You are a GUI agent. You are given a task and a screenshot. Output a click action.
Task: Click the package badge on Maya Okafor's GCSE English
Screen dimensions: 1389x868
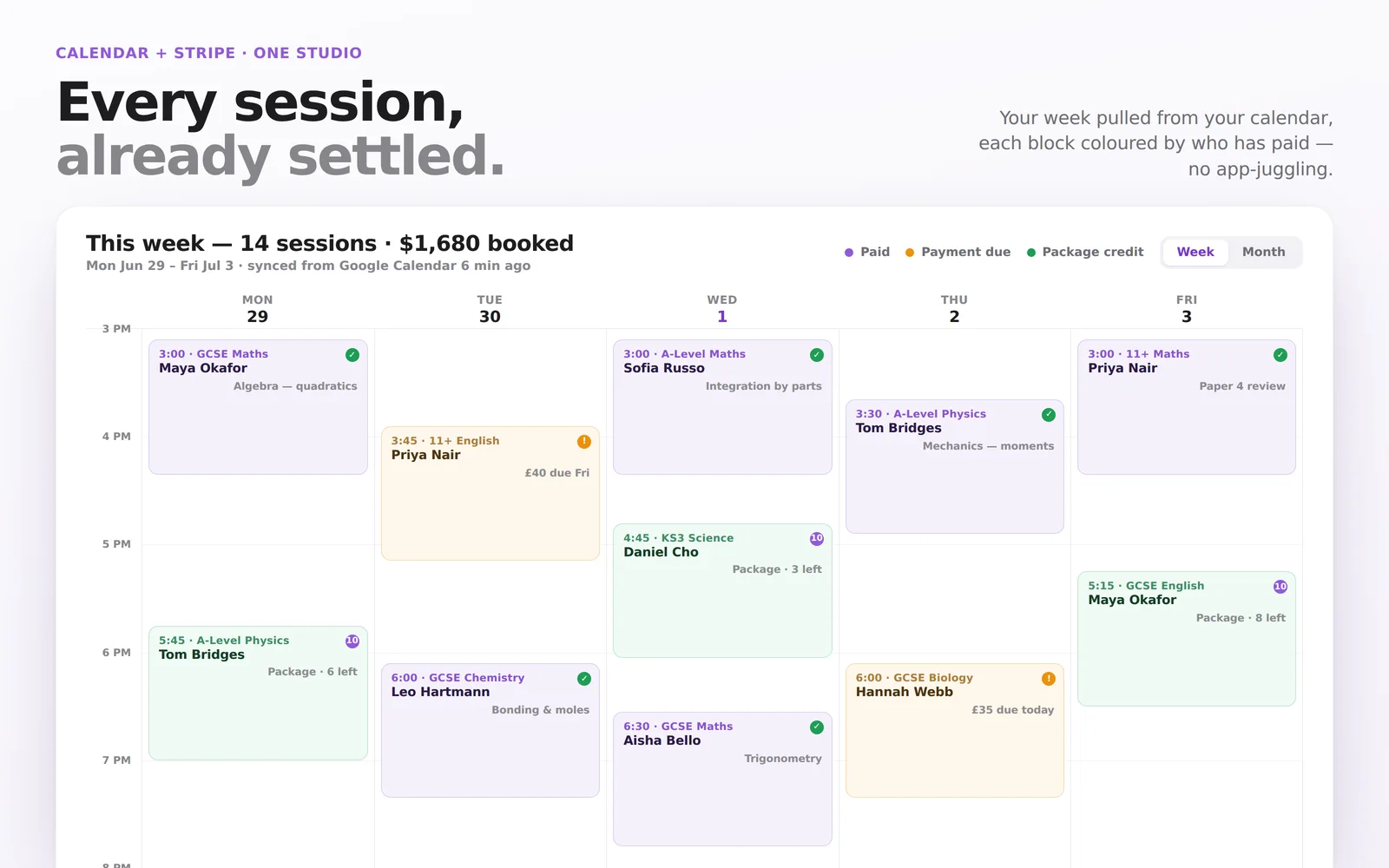click(1280, 586)
